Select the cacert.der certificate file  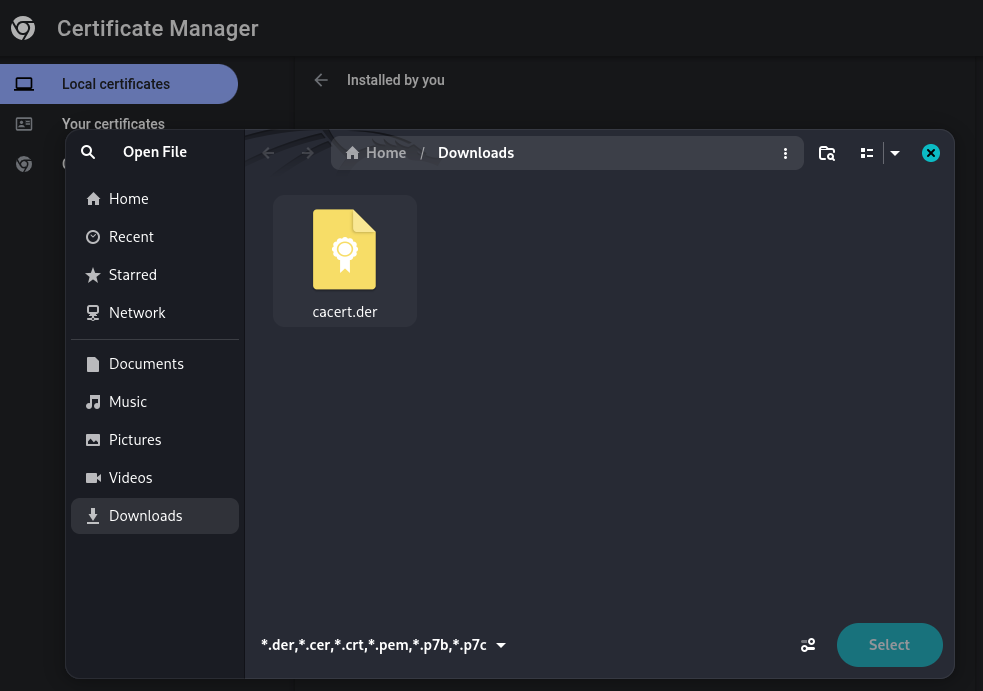pos(344,261)
